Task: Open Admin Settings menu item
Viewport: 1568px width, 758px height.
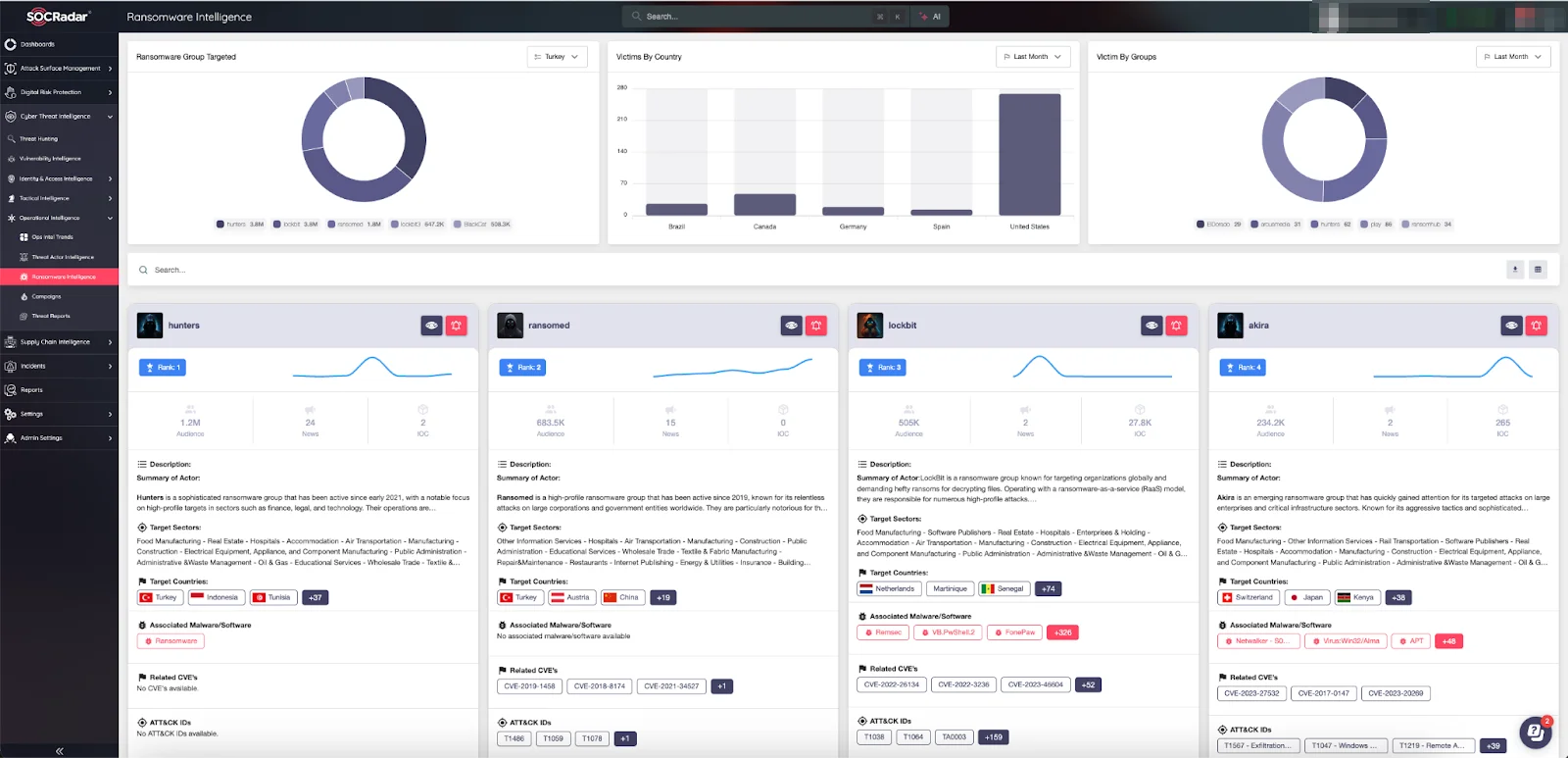Action: (x=59, y=438)
